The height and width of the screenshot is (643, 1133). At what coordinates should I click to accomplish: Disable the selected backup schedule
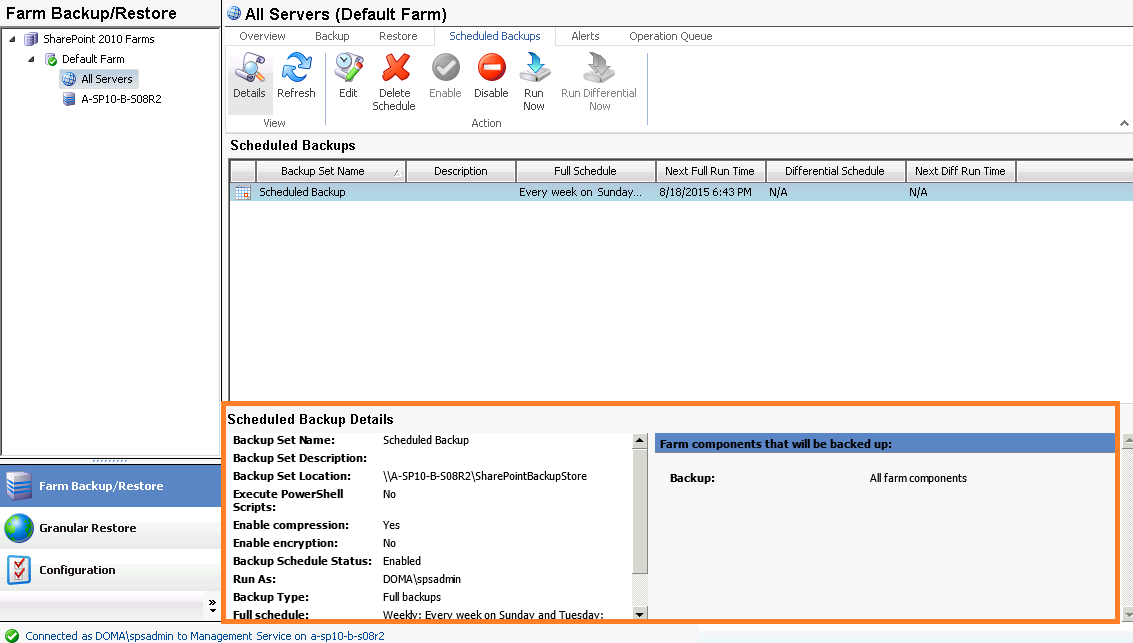coord(490,80)
